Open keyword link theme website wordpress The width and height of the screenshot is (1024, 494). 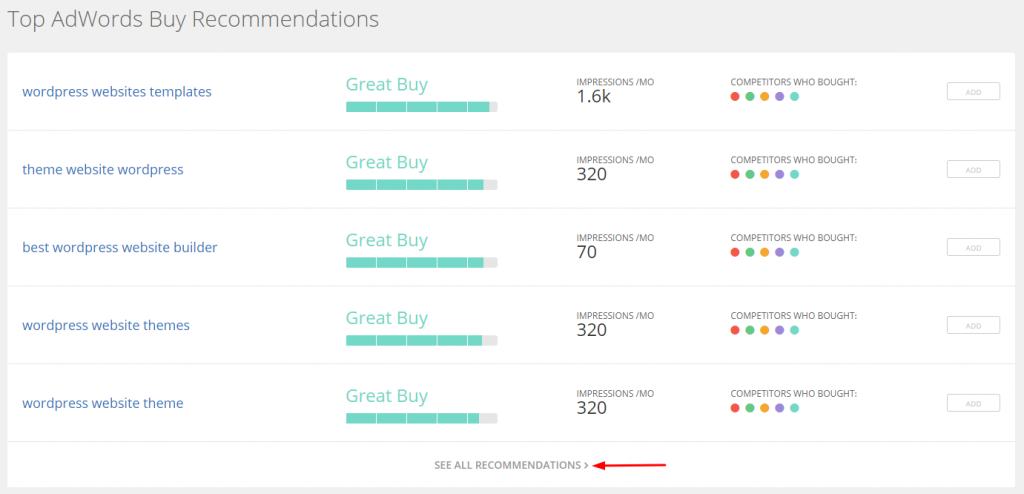pos(103,170)
